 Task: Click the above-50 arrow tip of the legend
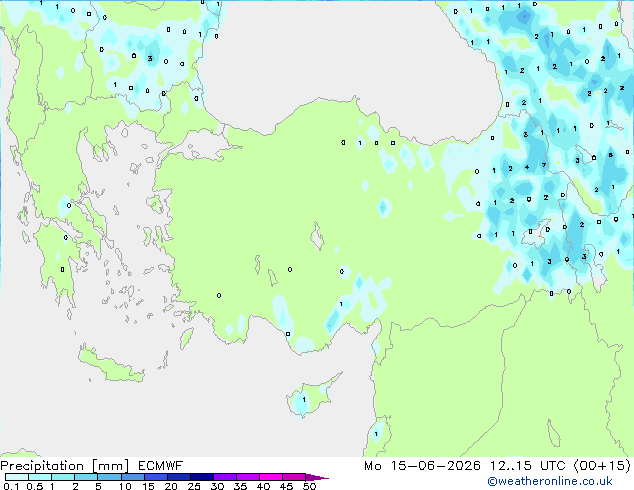click(317, 477)
